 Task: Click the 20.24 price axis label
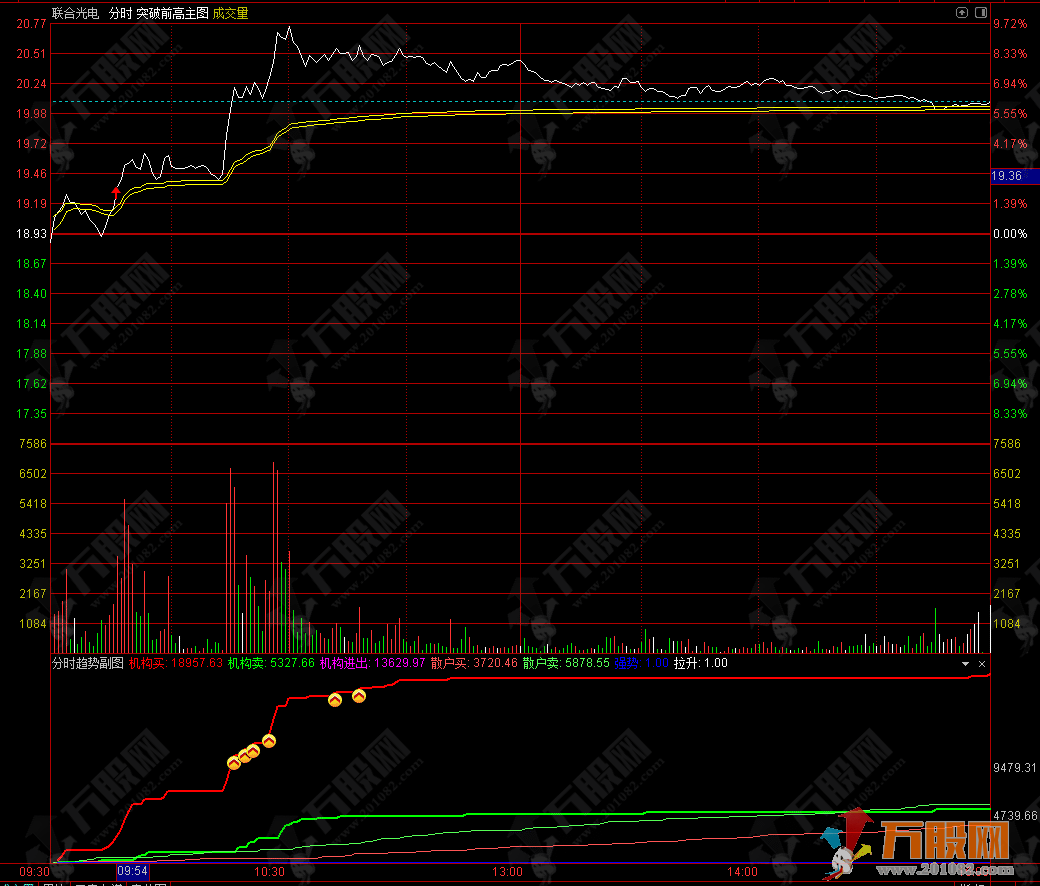(31, 84)
